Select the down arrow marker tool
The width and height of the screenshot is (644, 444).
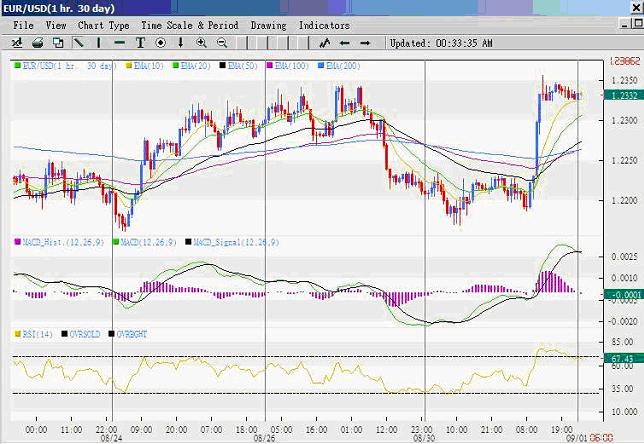tap(180, 43)
